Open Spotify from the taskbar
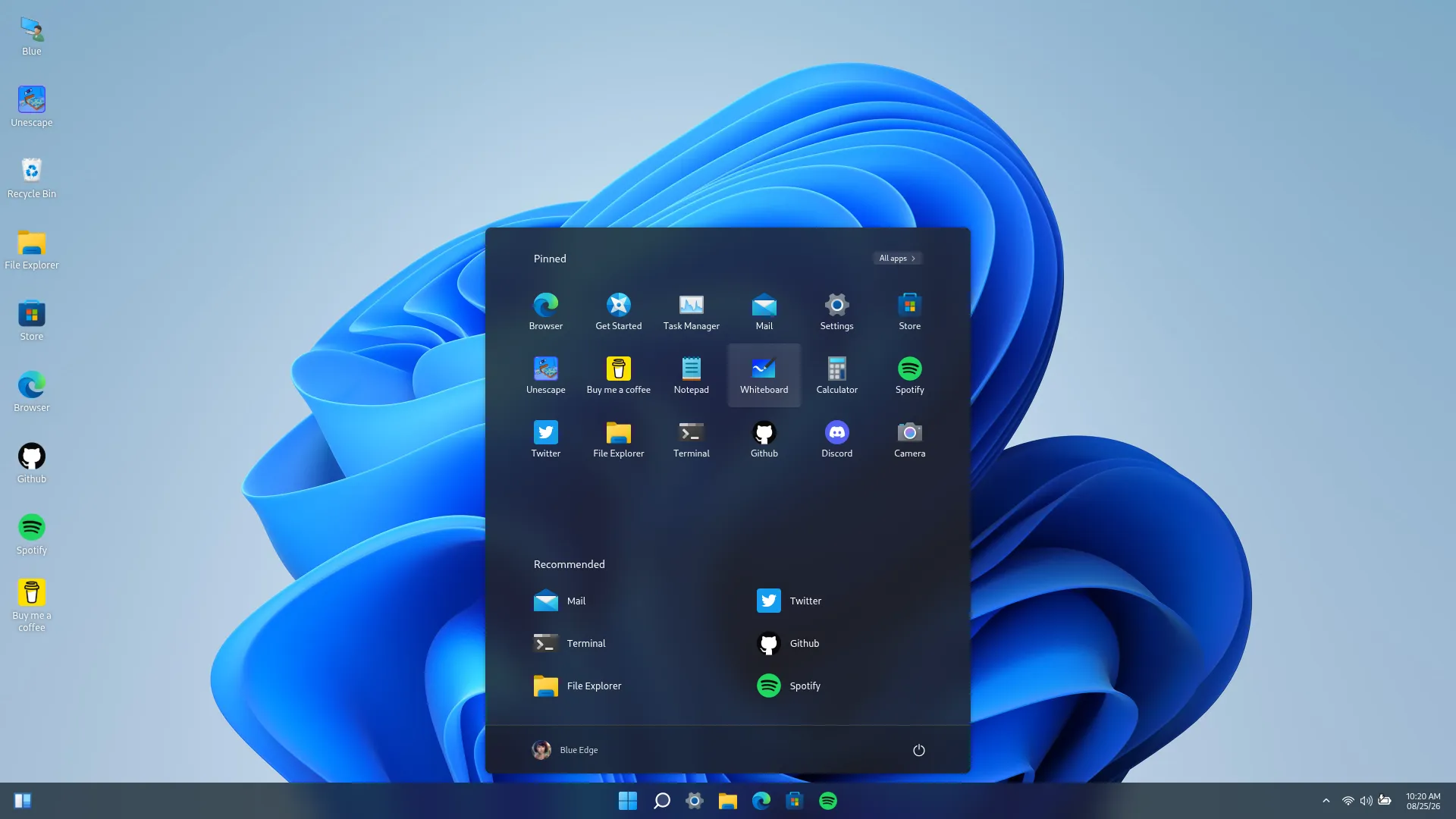This screenshot has width=1456, height=819. coord(828,801)
